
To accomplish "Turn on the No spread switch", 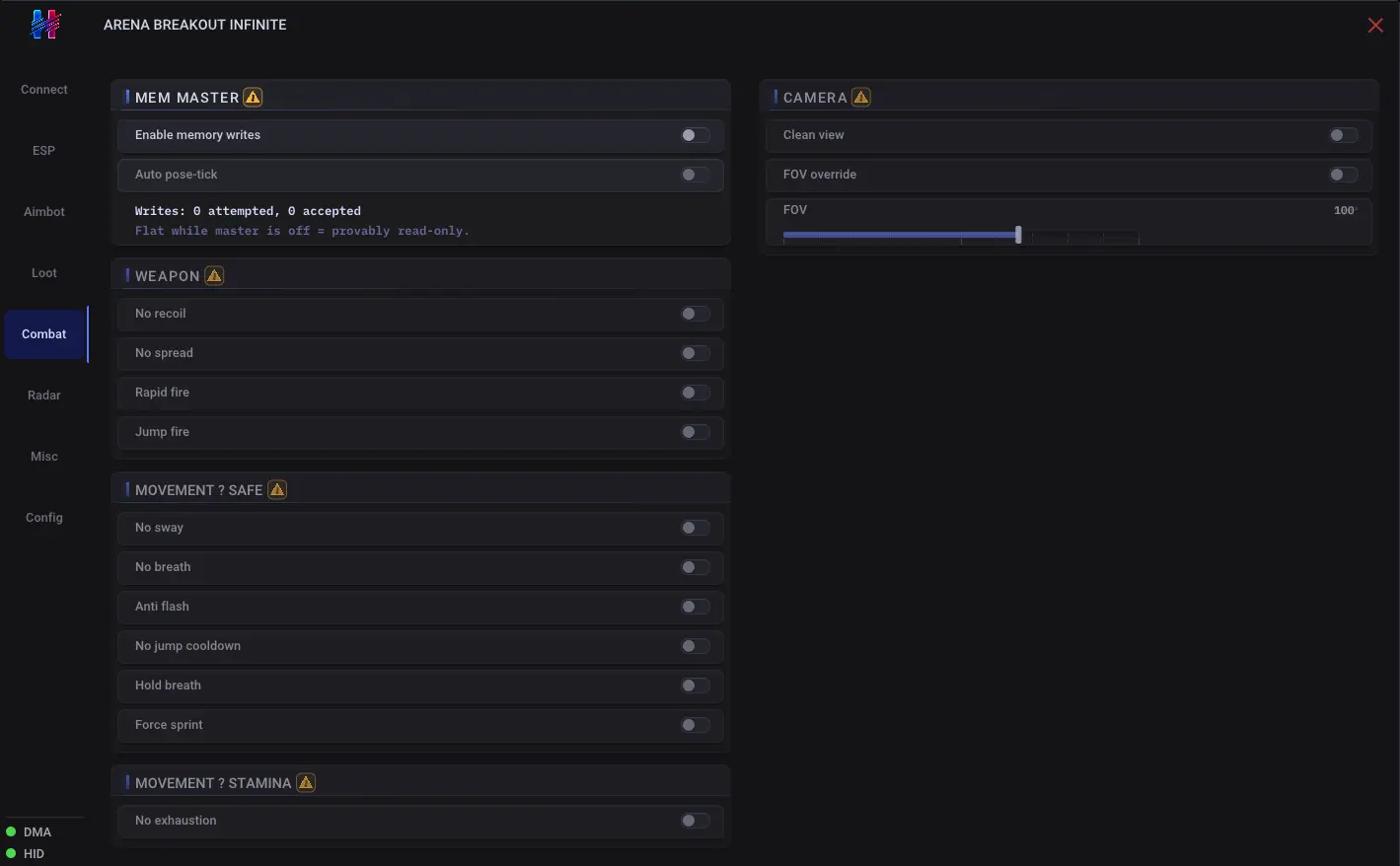I will point(696,353).
